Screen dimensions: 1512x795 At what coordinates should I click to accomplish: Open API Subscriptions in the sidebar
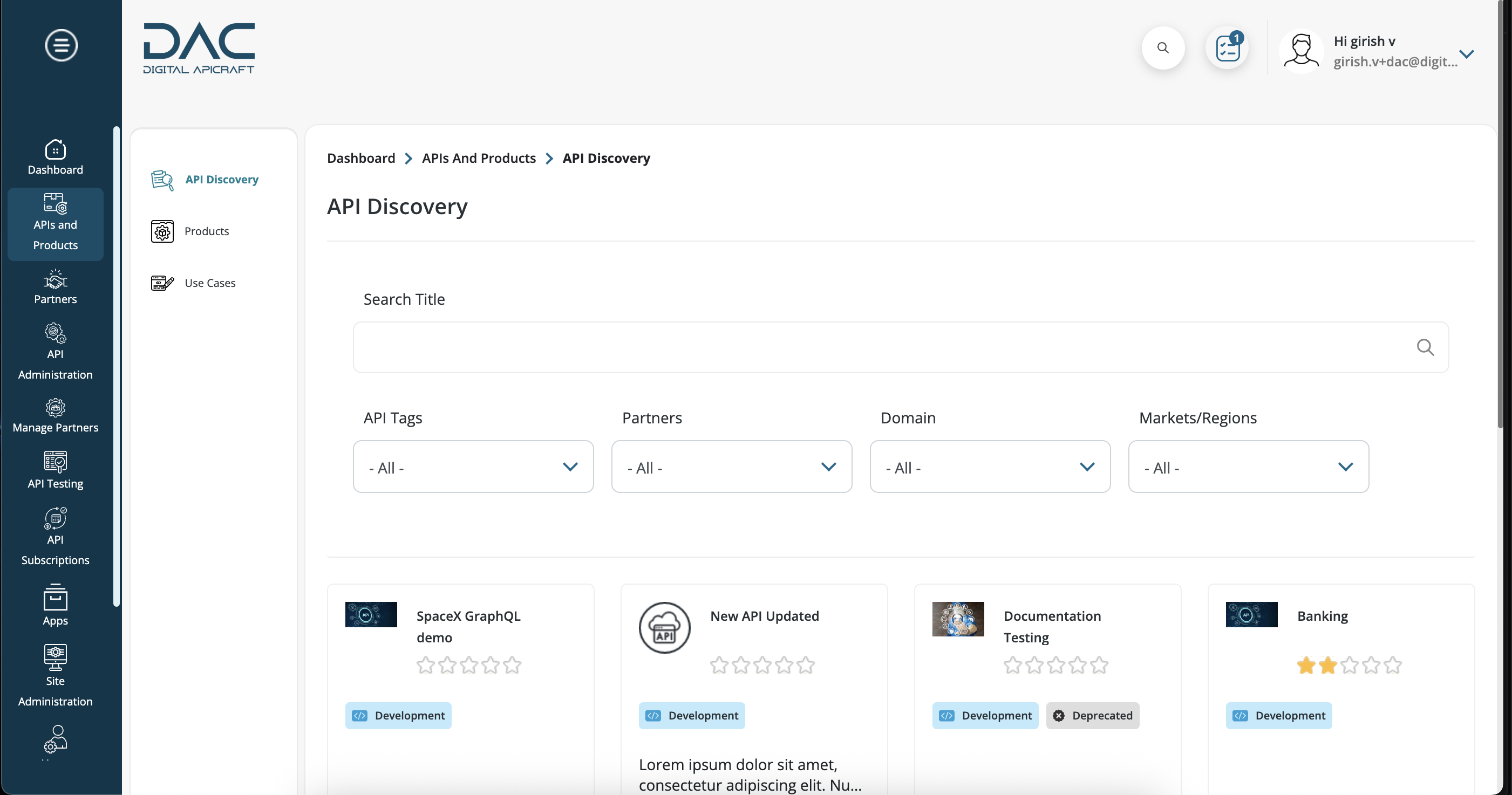pyautogui.click(x=55, y=536)
